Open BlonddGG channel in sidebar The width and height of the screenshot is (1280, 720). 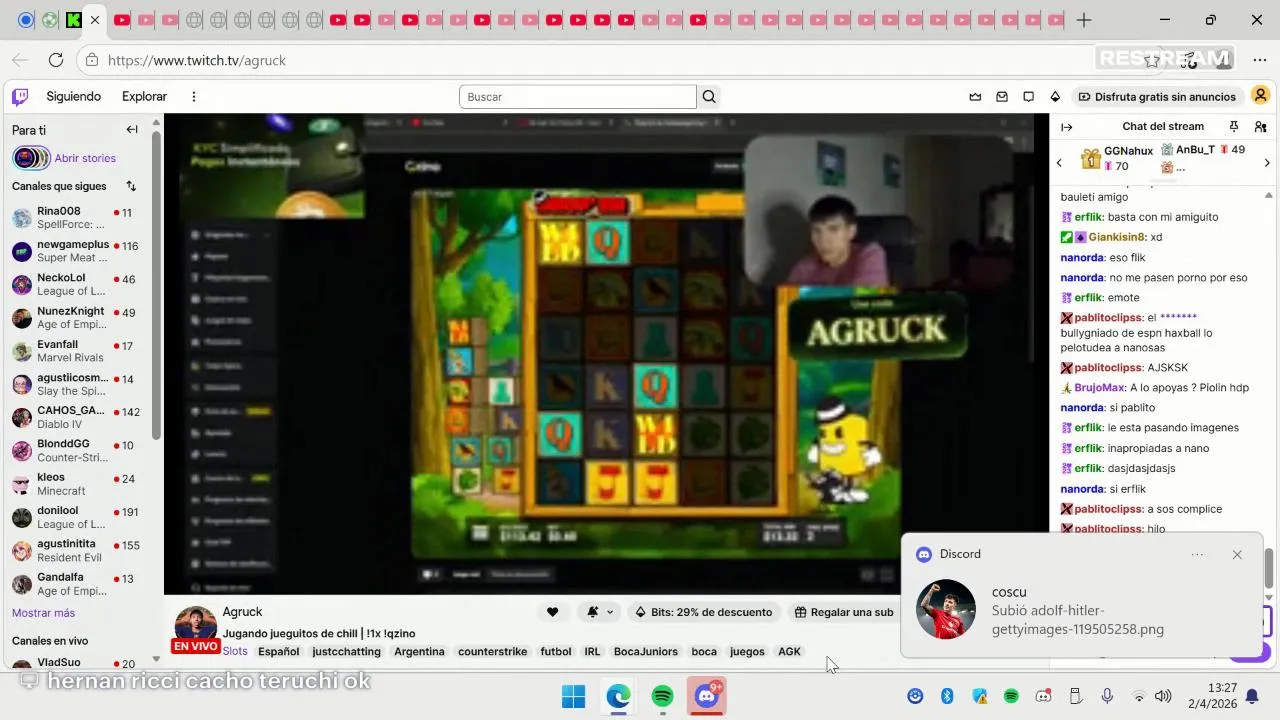point(75,451)
